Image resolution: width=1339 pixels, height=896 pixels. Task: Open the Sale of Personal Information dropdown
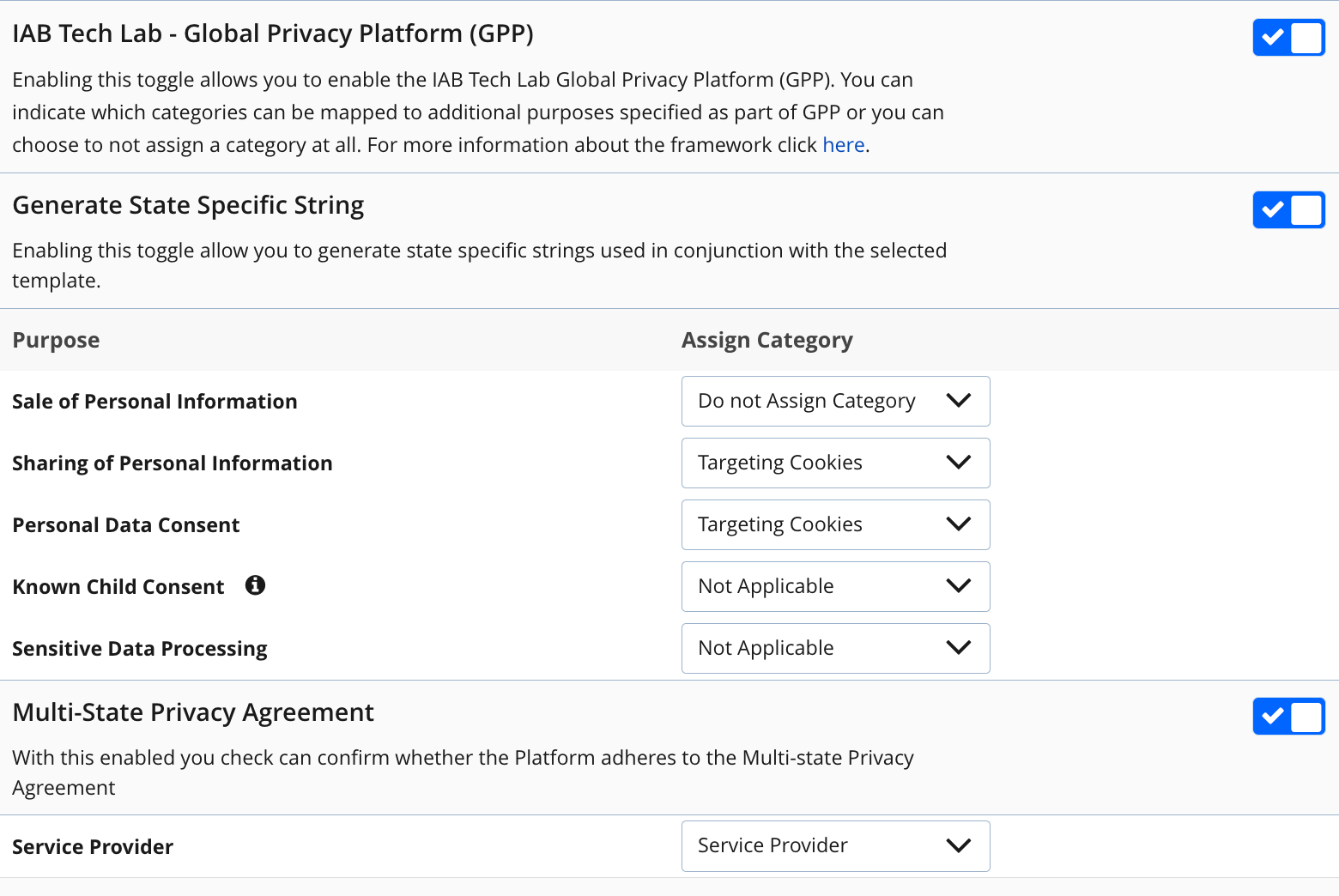(835, 402)
